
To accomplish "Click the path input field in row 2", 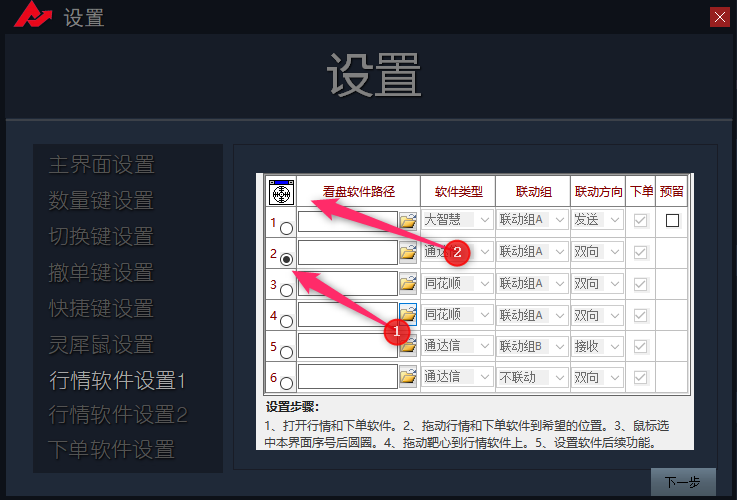I will click(x=348, y=252).
